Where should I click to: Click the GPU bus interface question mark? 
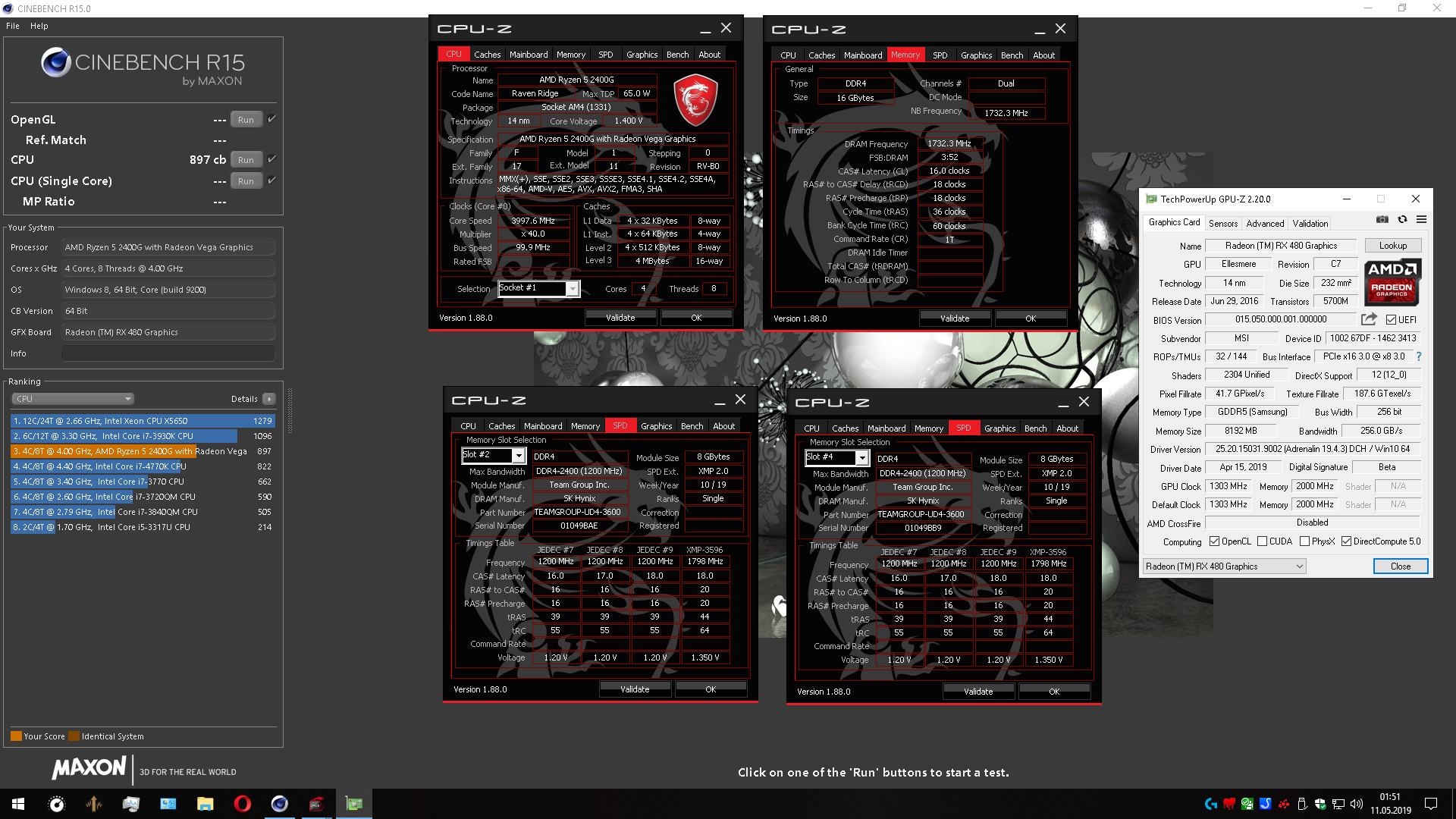[x=1418, y=356]
